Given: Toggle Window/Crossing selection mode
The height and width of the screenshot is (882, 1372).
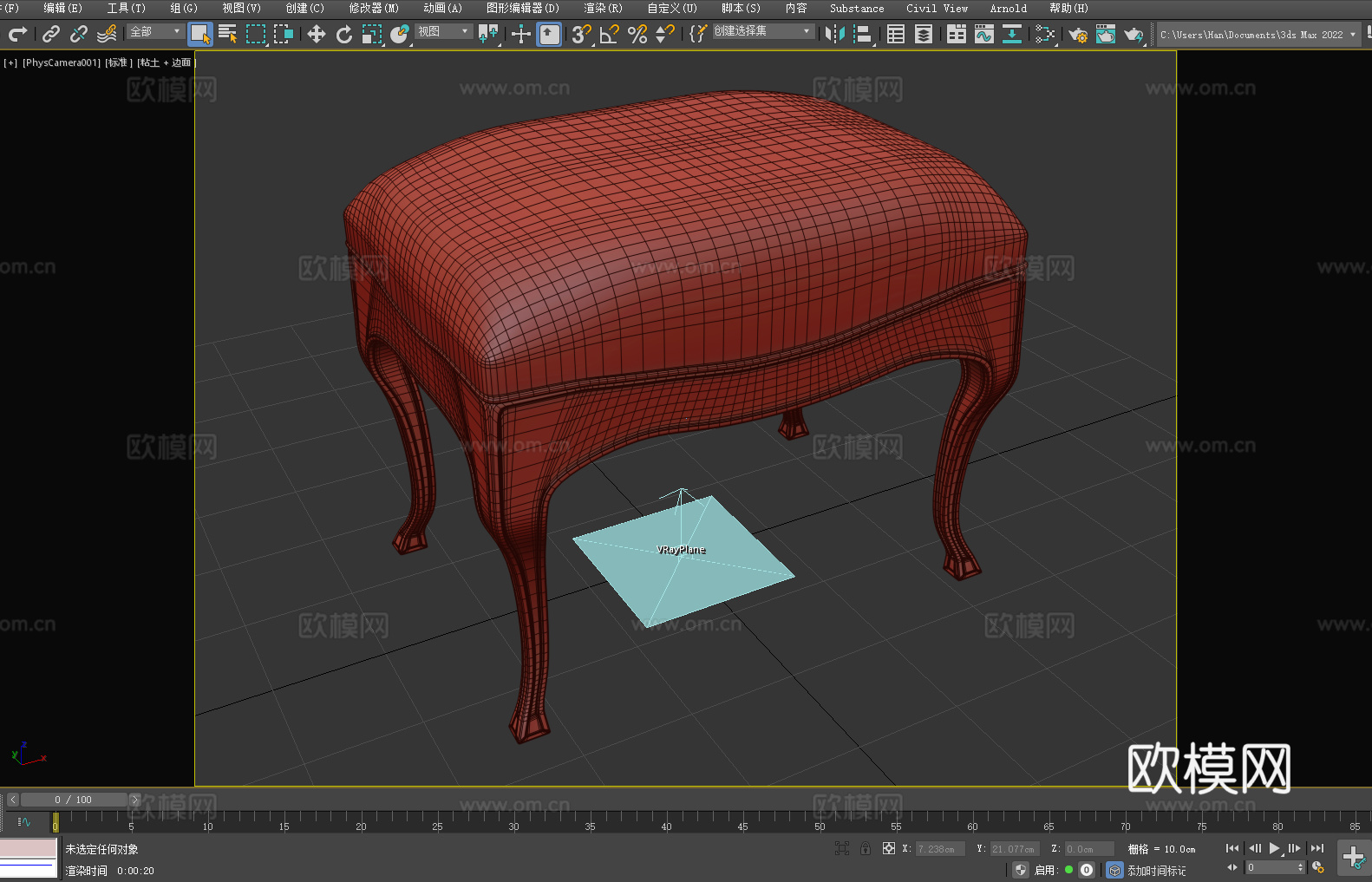Looking at the screenshot, I should [284, 34].
